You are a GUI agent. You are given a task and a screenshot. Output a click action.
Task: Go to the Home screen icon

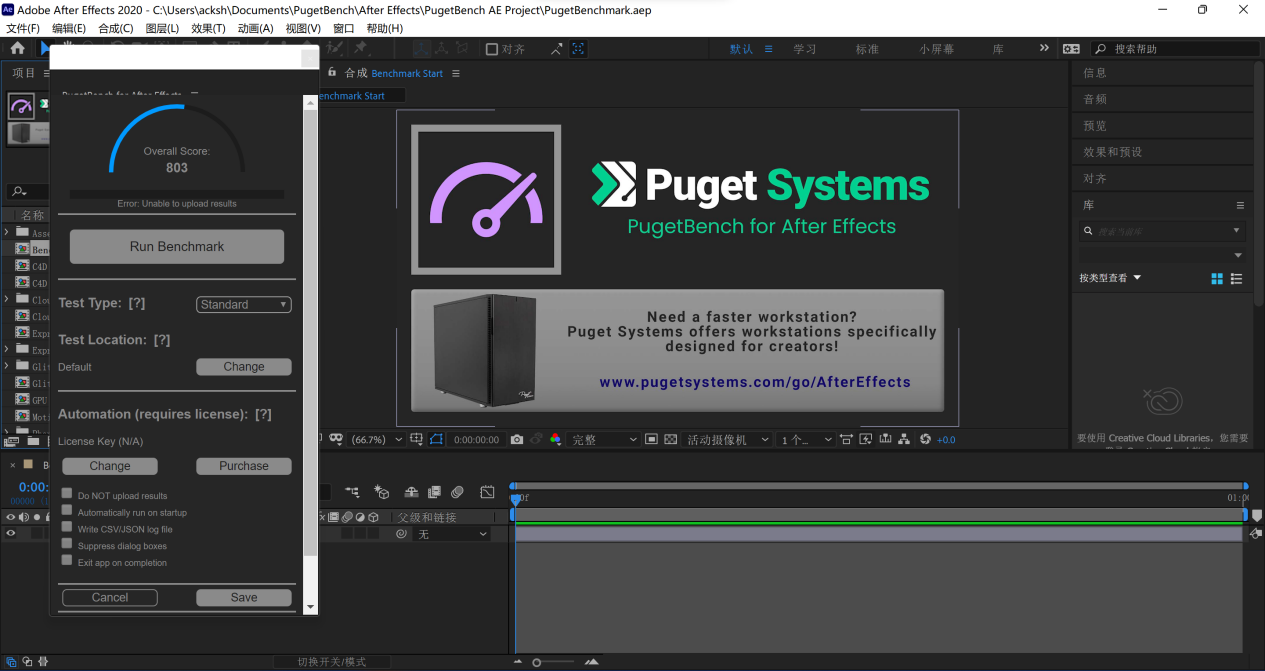point(17,48)
